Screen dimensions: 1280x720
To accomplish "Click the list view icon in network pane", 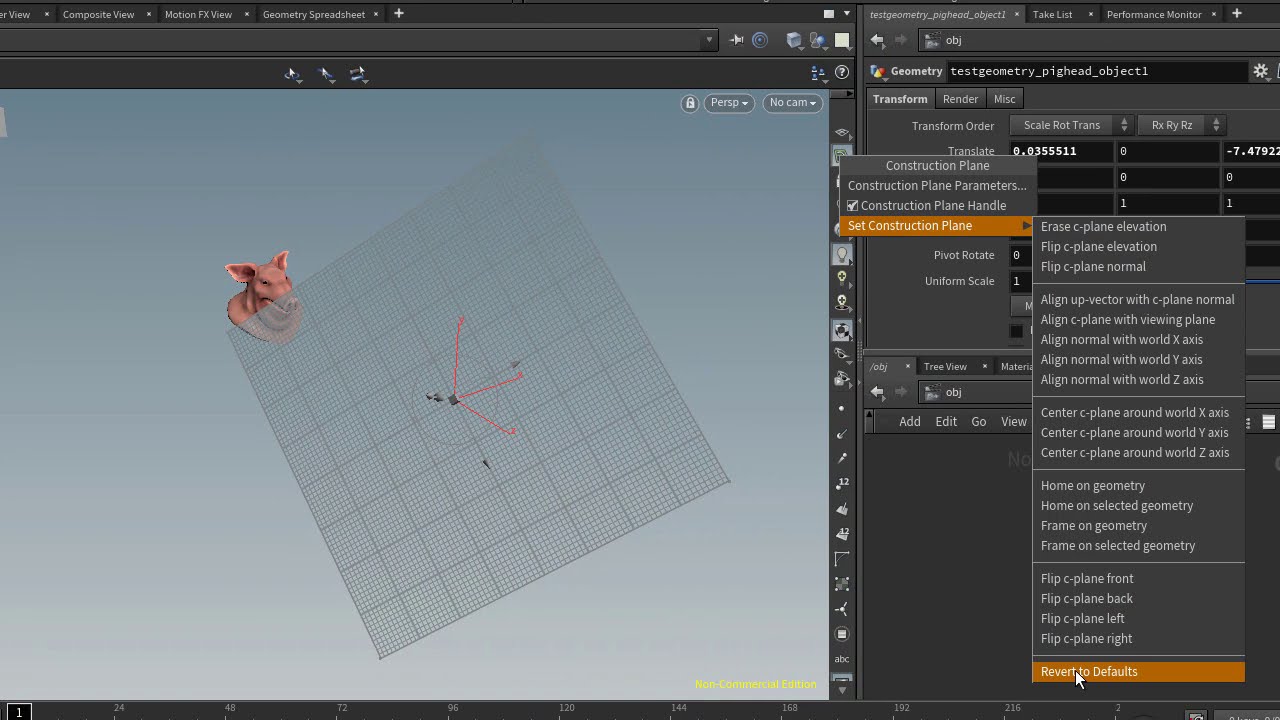I will pyautogui.click(x=1268, y=422).
